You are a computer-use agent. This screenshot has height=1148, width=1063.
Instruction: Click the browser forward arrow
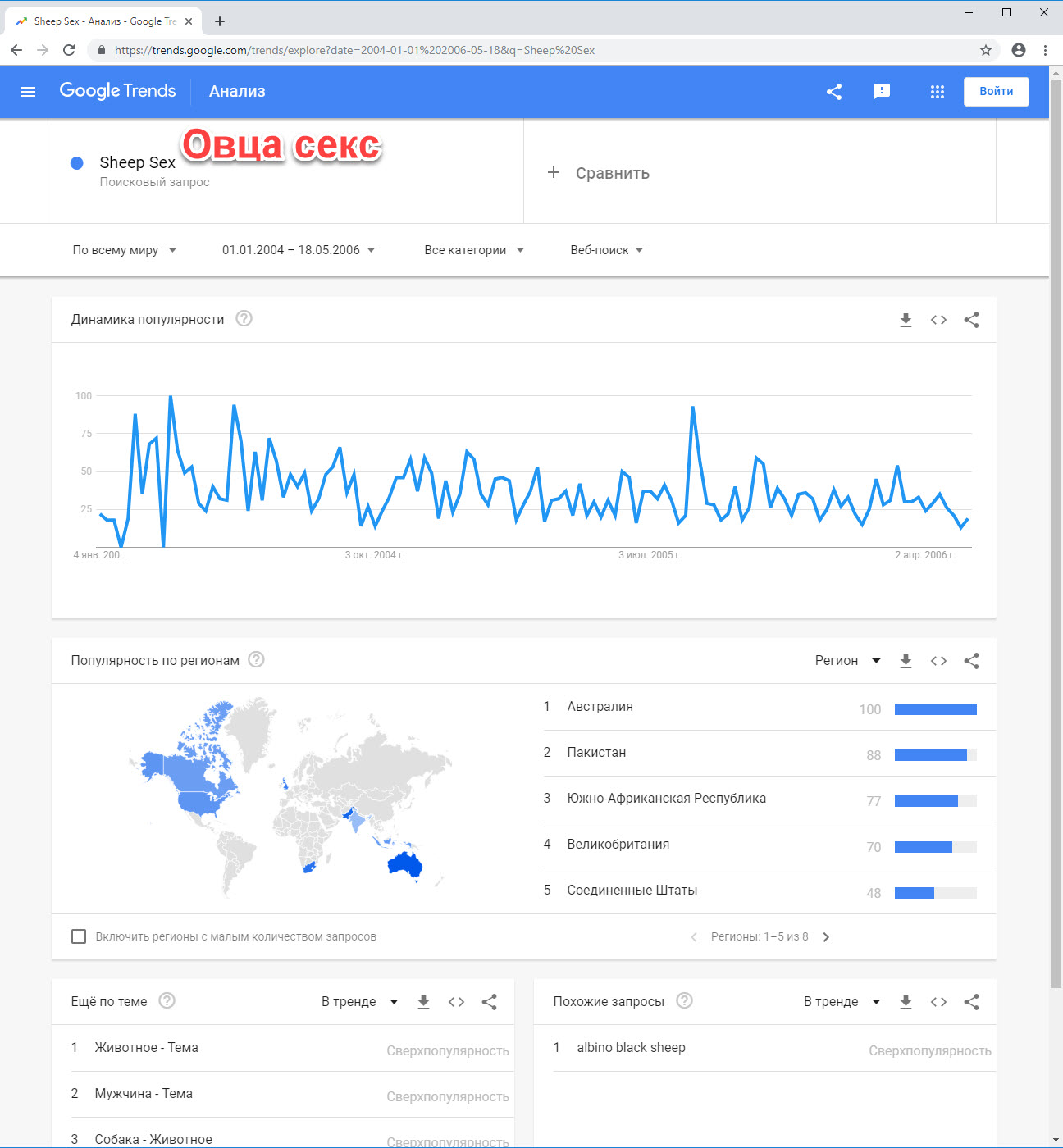tap(43, 50)
